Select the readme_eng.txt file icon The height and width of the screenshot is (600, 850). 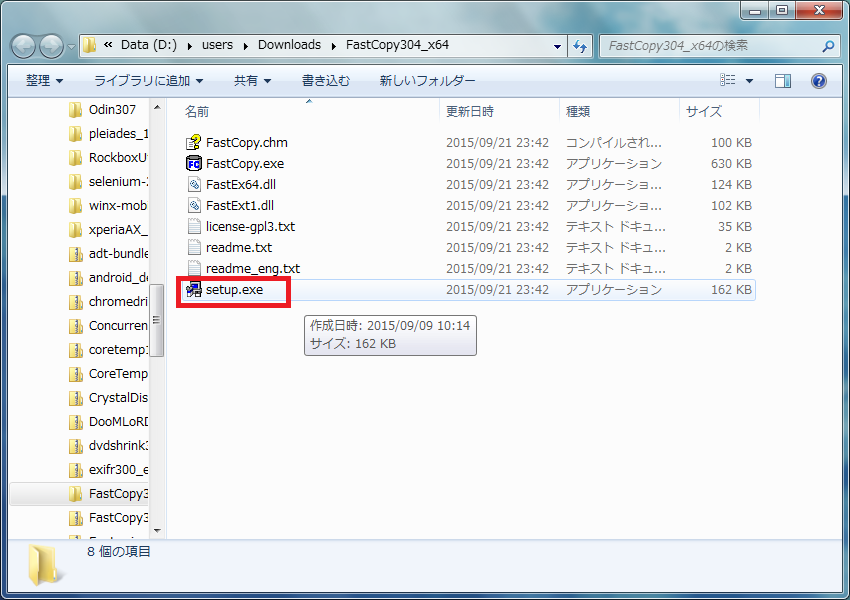tap(194, 268)
